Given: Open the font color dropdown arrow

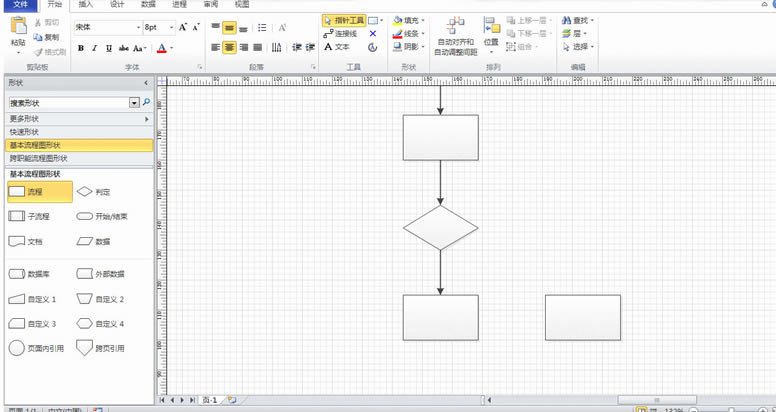Looking at the screenshot, I should pos(172,48).
